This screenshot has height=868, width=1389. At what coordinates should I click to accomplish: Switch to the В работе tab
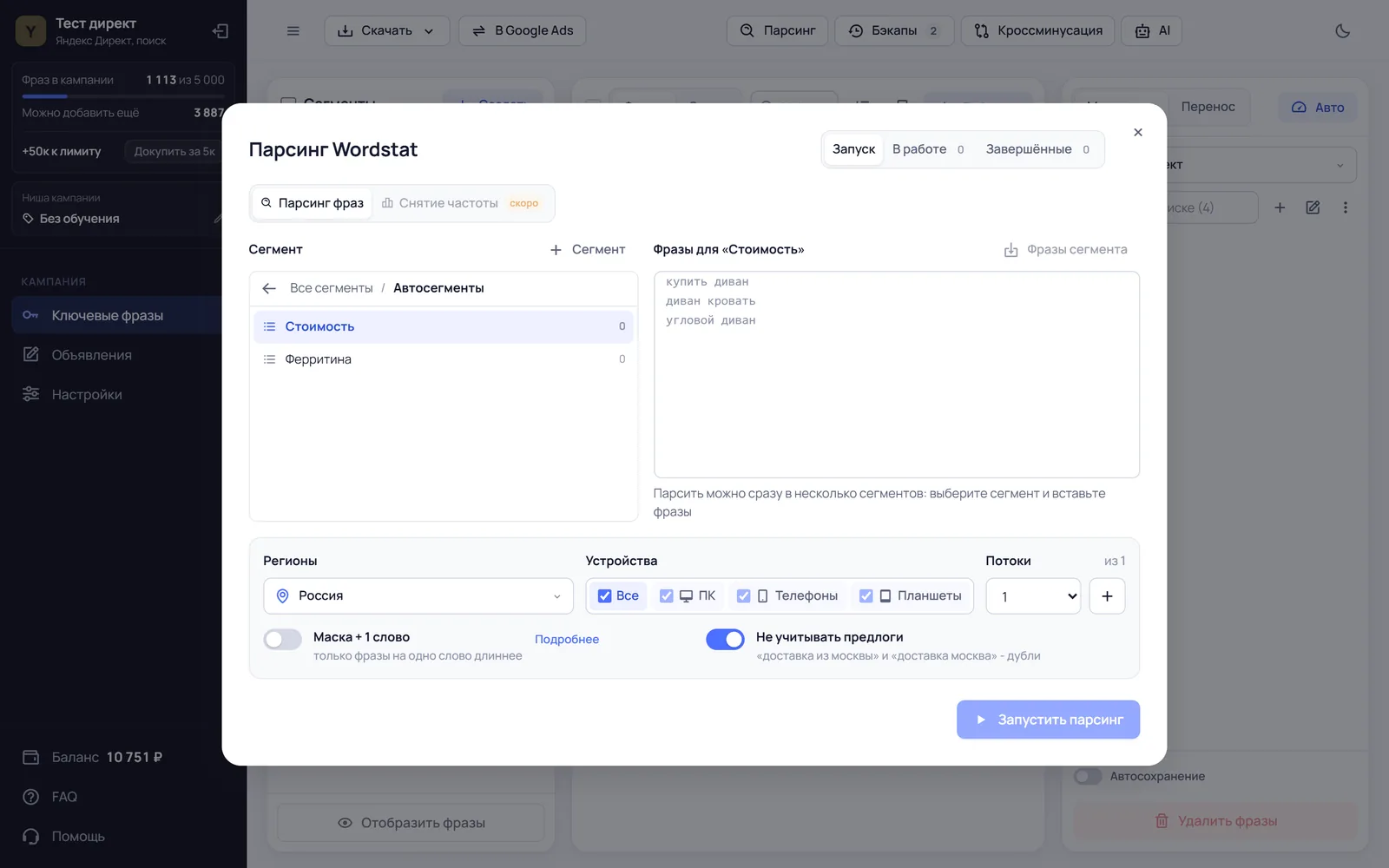click(x=928, y=149)
